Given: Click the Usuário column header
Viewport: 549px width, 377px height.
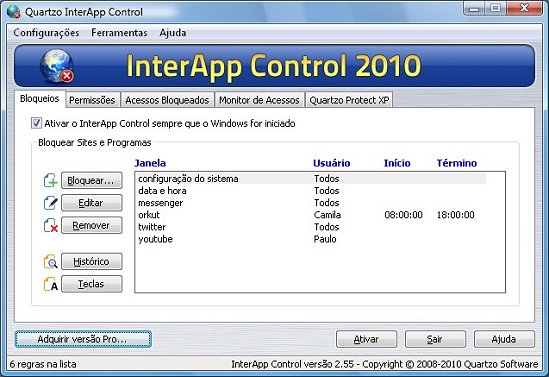Looking at the screenshot, I should [x=332, y=163].
